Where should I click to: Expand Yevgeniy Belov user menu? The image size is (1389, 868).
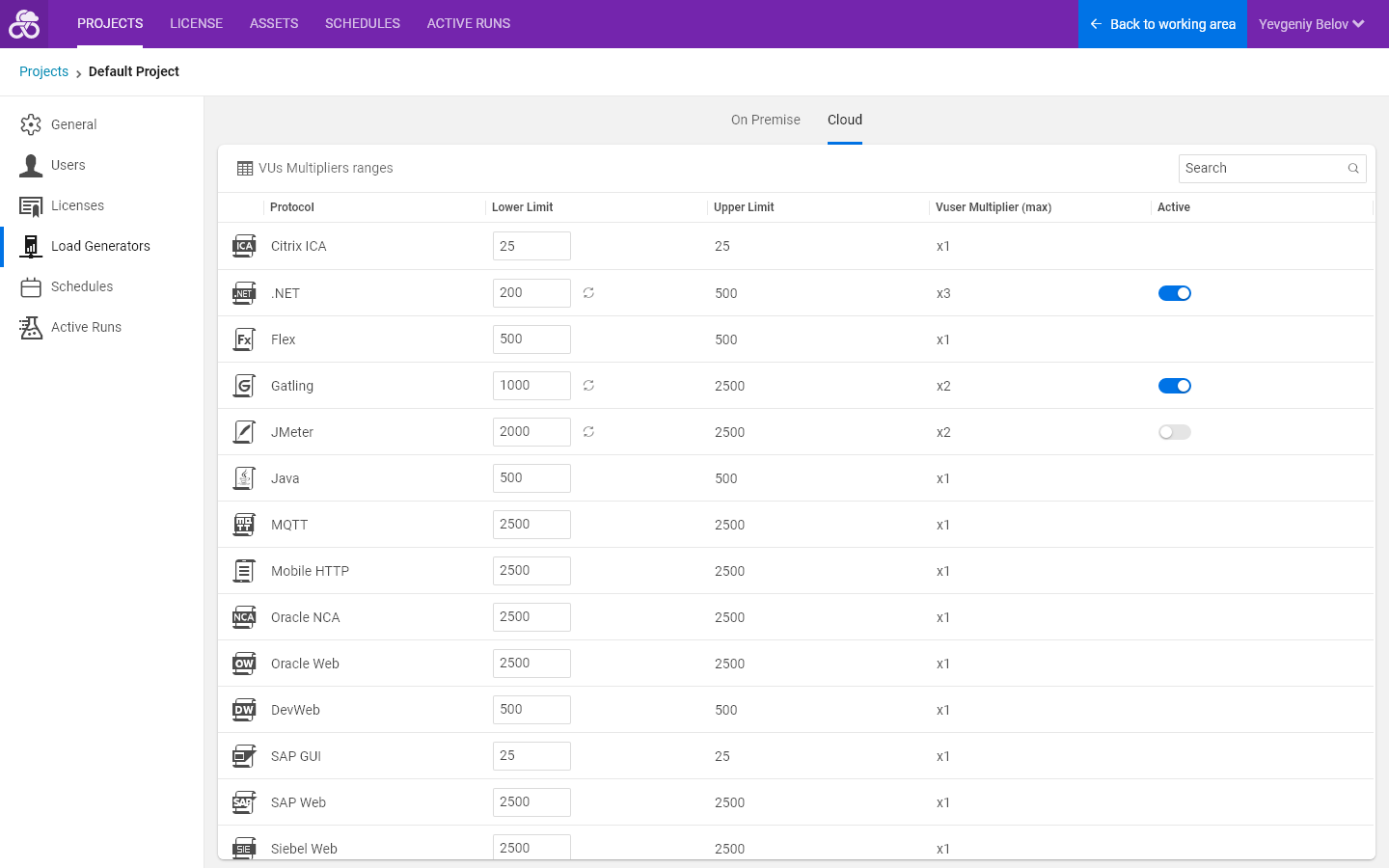[x=1312, y=24]
